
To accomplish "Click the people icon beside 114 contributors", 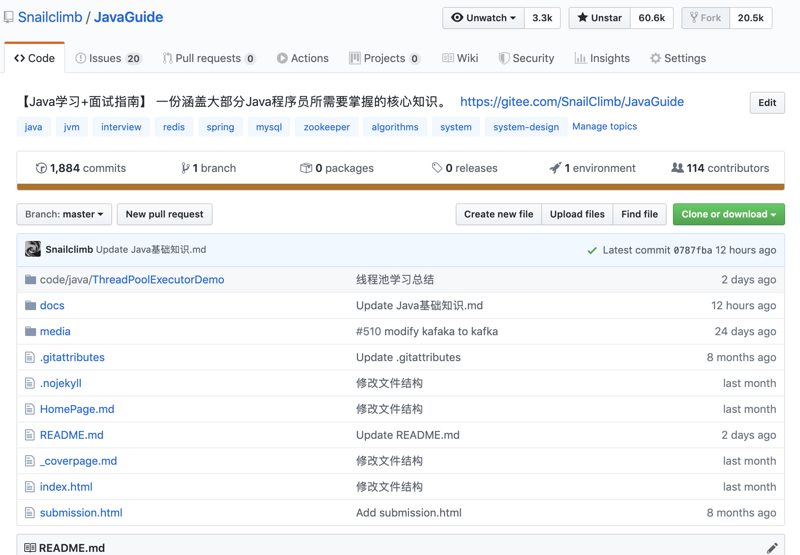I will 677,168.
